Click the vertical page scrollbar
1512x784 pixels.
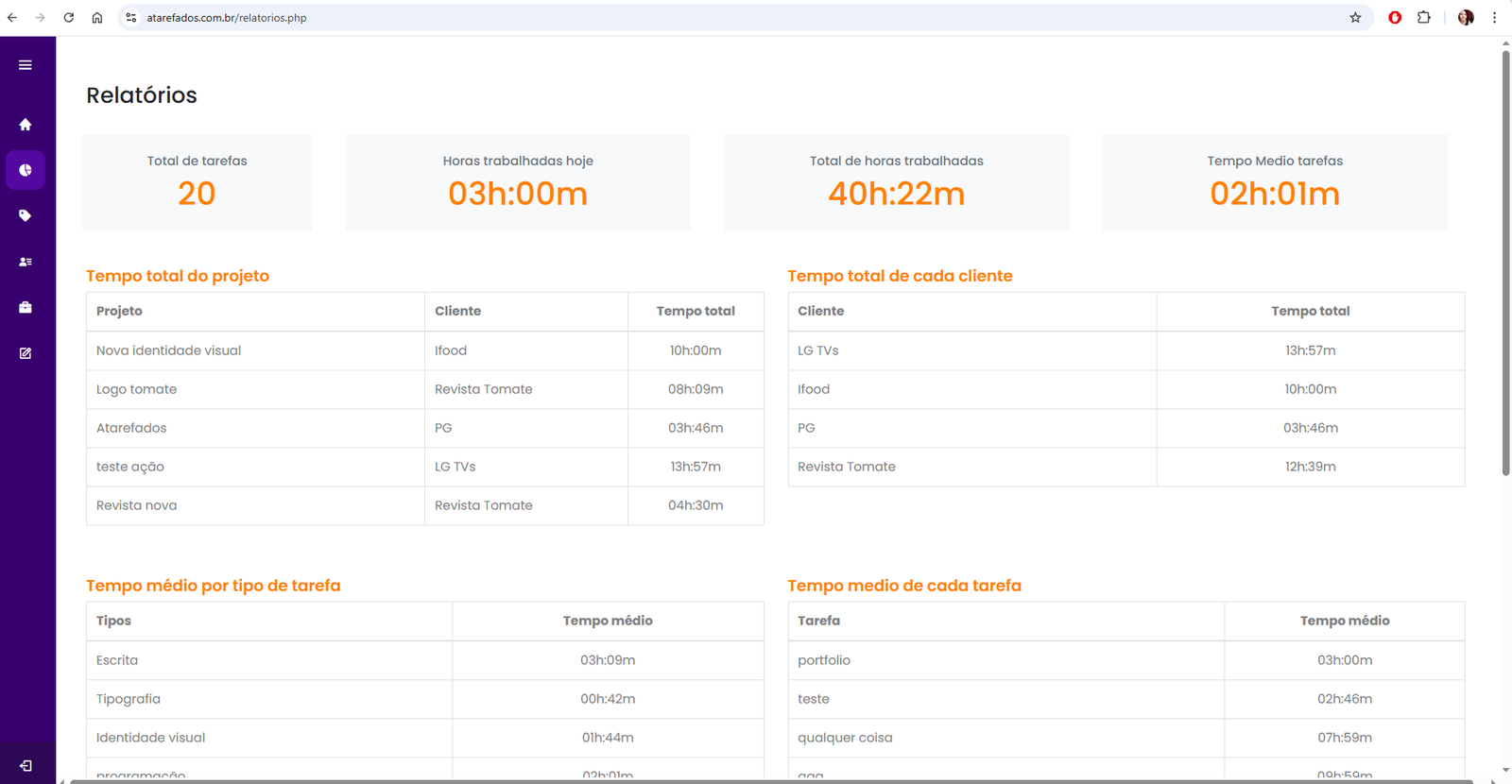1505,264
